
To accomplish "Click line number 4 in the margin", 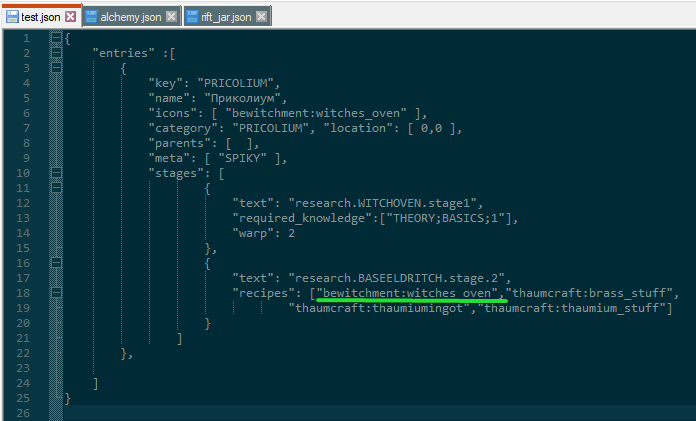I will coord(27,83).
